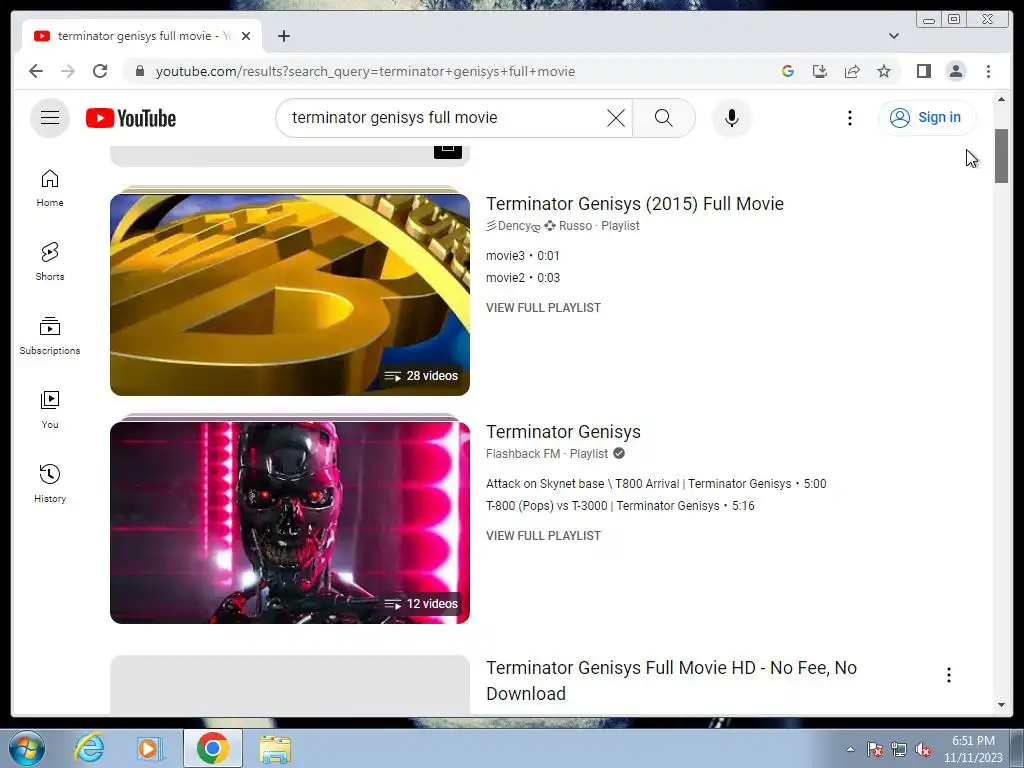Close the terminator genisys tab
Screen dimensions: 1024x768
coord(246,36)
